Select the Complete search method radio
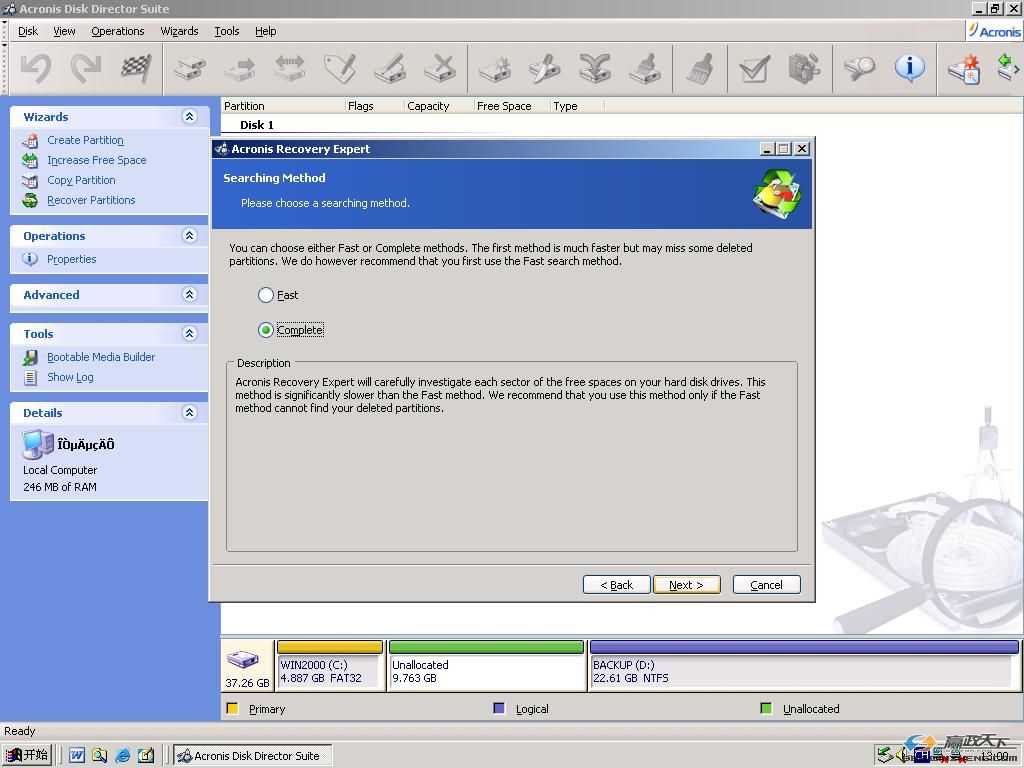The height and width of the screenshot is (768, 1024). (265, 330)
